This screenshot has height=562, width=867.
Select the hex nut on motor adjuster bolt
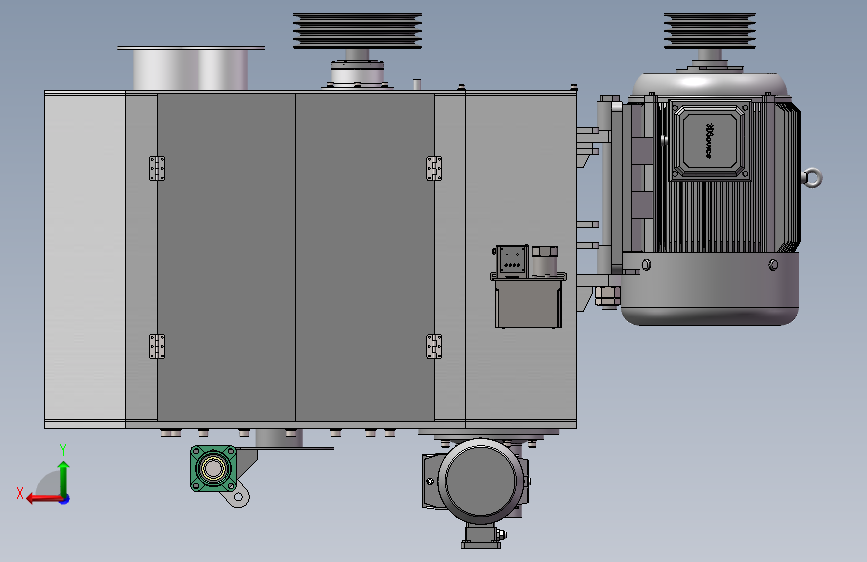[607, 295]
